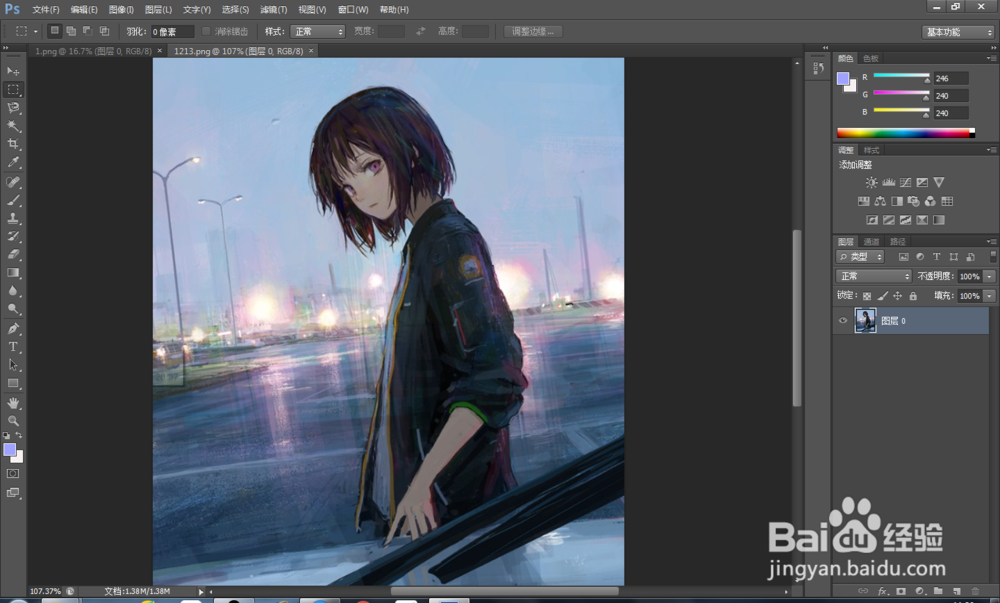This screenshot has width=1000, height=603.
Task: Toggle lock position for layer
Action: pyautogui.click(x=897, y=296)
